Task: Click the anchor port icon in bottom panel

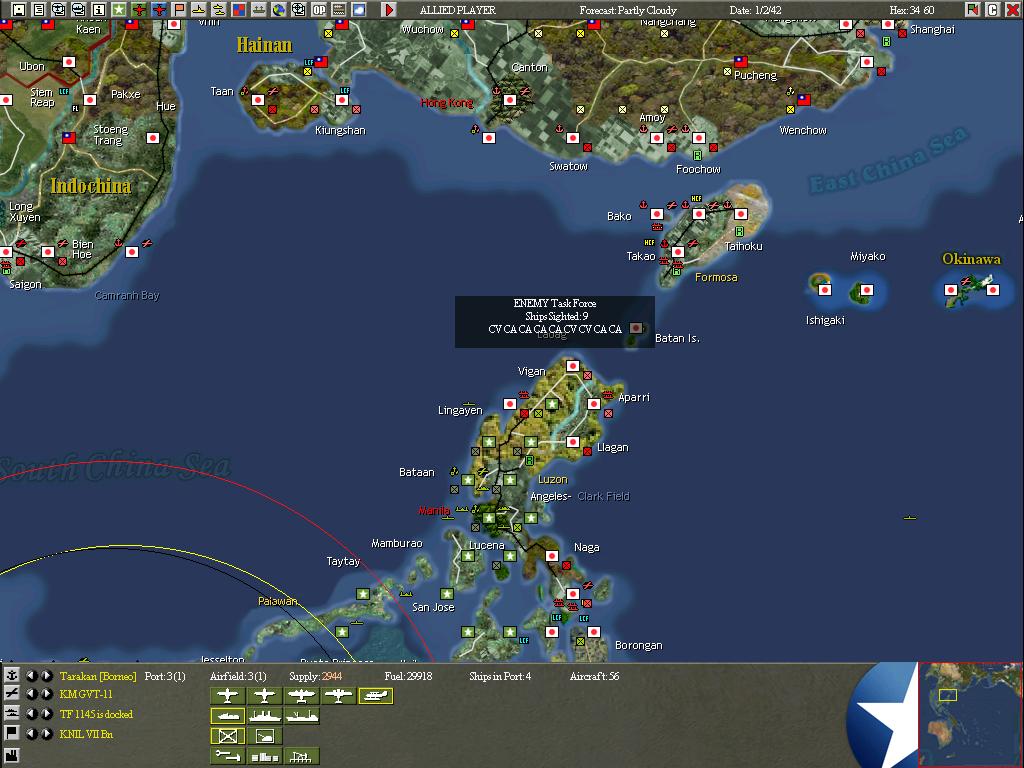Action: [x=11, y=675]
